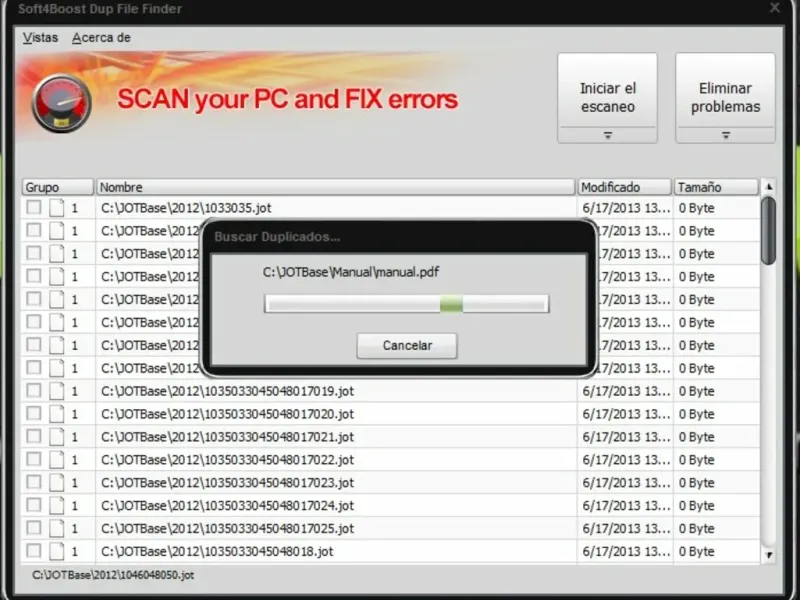Sort list by Tamaño column header

pos(716,187)
